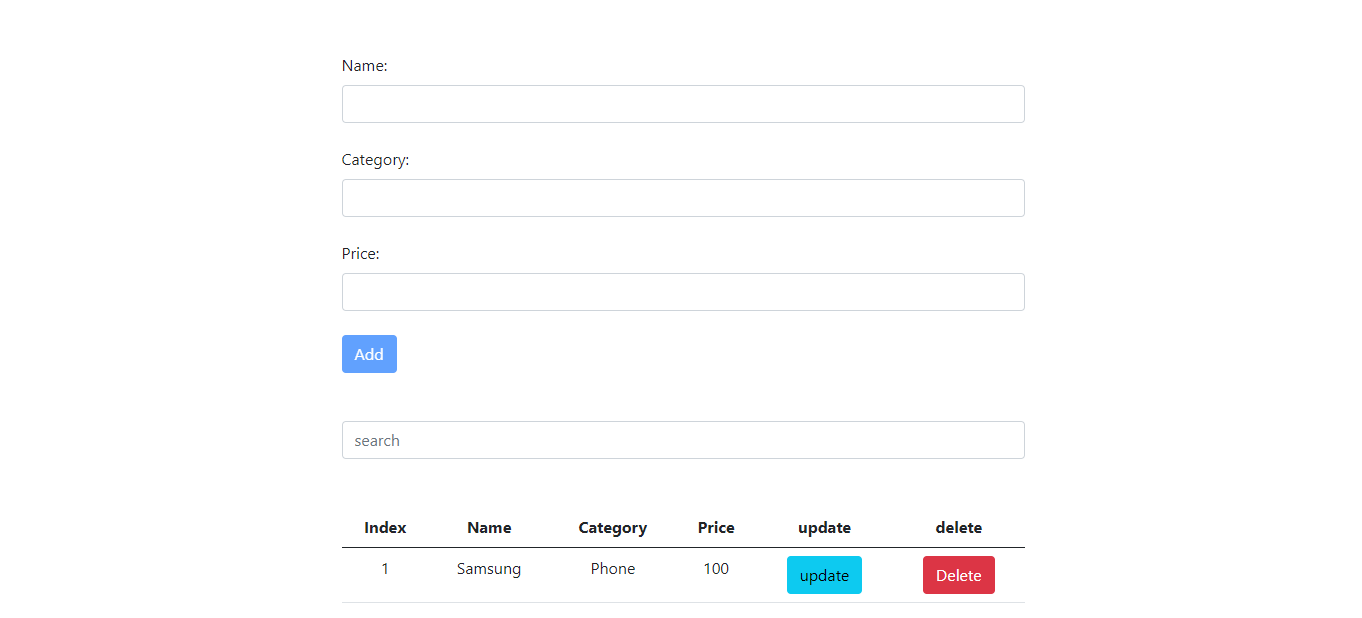Click the "Category:" form label

pyautogui.click(x=375, y=160)
